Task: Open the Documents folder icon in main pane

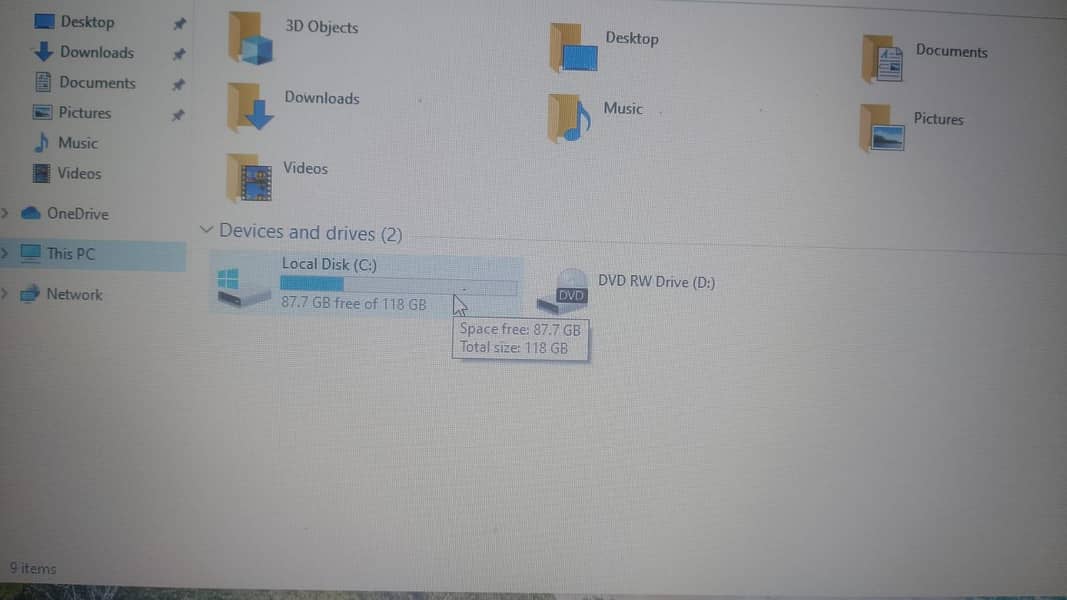Action: [883, 60]
